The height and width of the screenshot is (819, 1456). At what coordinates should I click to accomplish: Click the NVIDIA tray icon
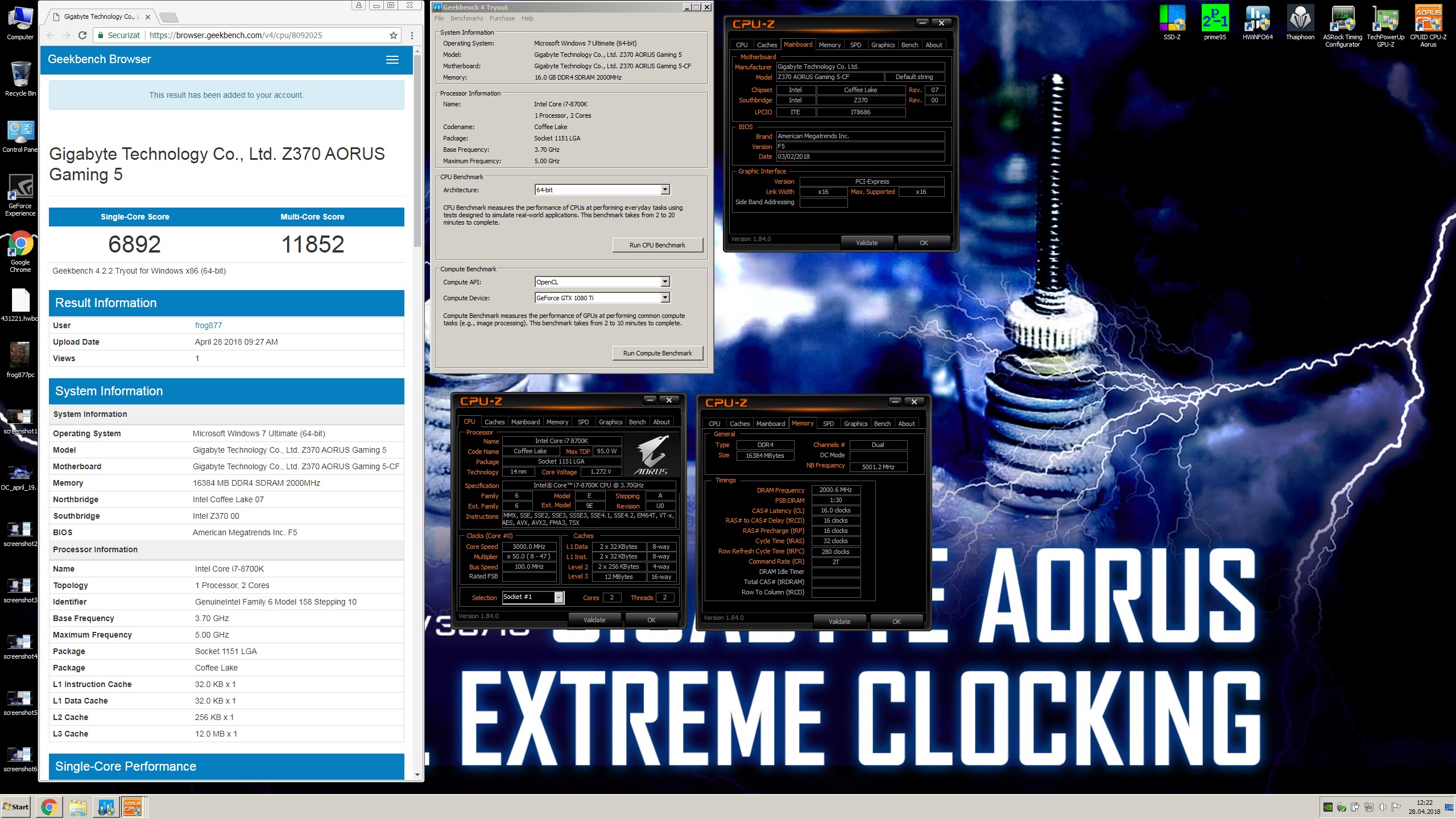click(1328, 807)
